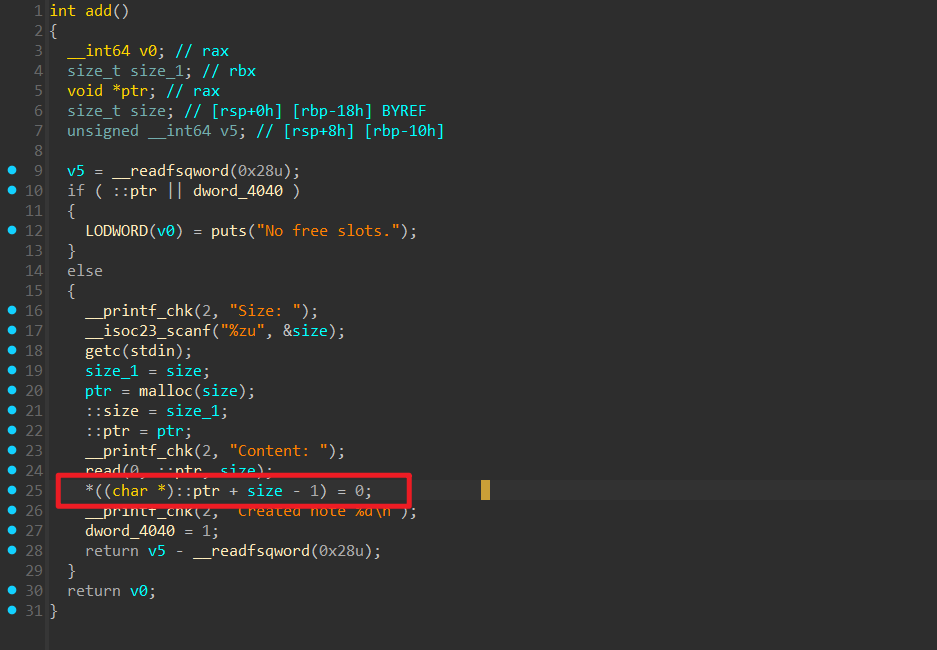Click return v0 statement on line 30
The height and width of the screenshot is (650, 937).
(111, 591)
